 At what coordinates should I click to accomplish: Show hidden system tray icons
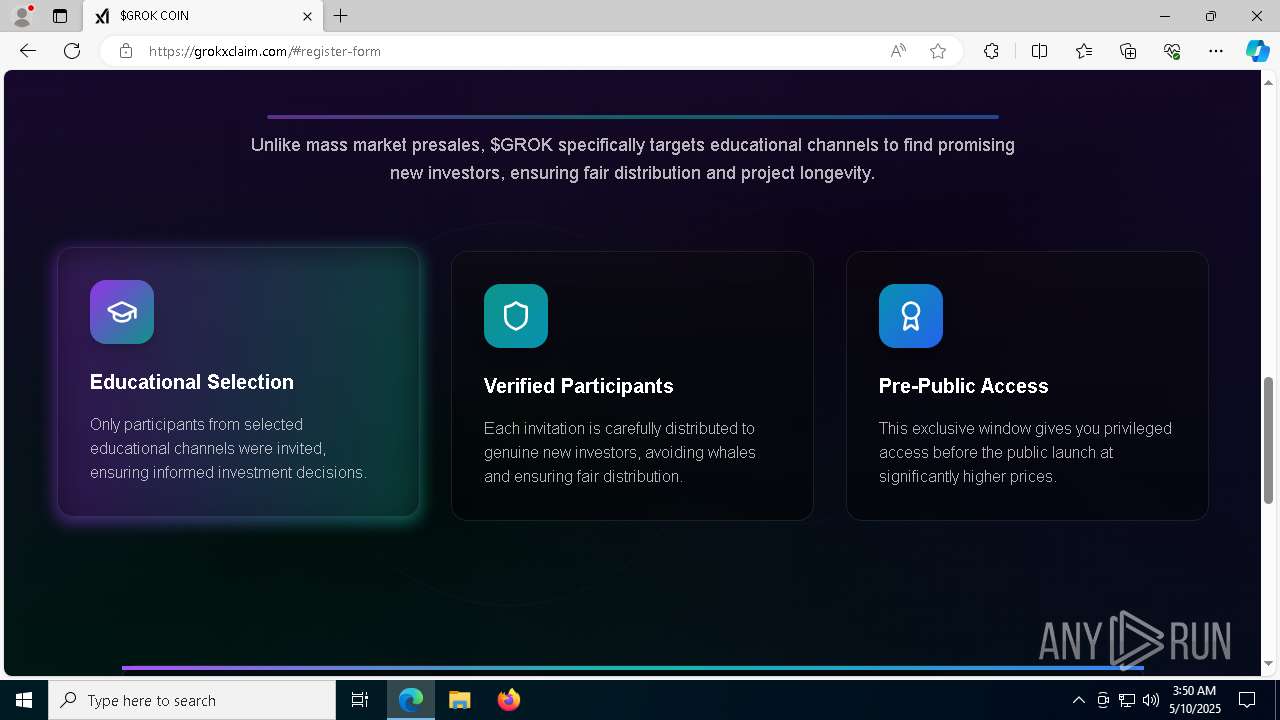(x=1078, y=700)
